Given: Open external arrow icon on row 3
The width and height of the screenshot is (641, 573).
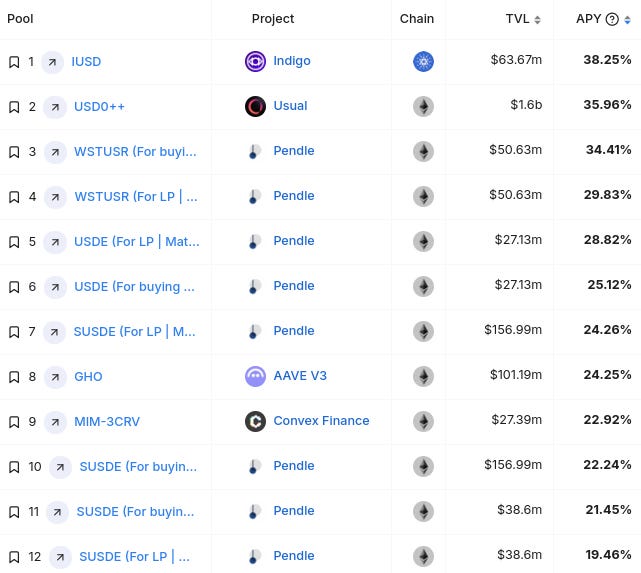Looking at the screenshot, I should click(55, 152).
